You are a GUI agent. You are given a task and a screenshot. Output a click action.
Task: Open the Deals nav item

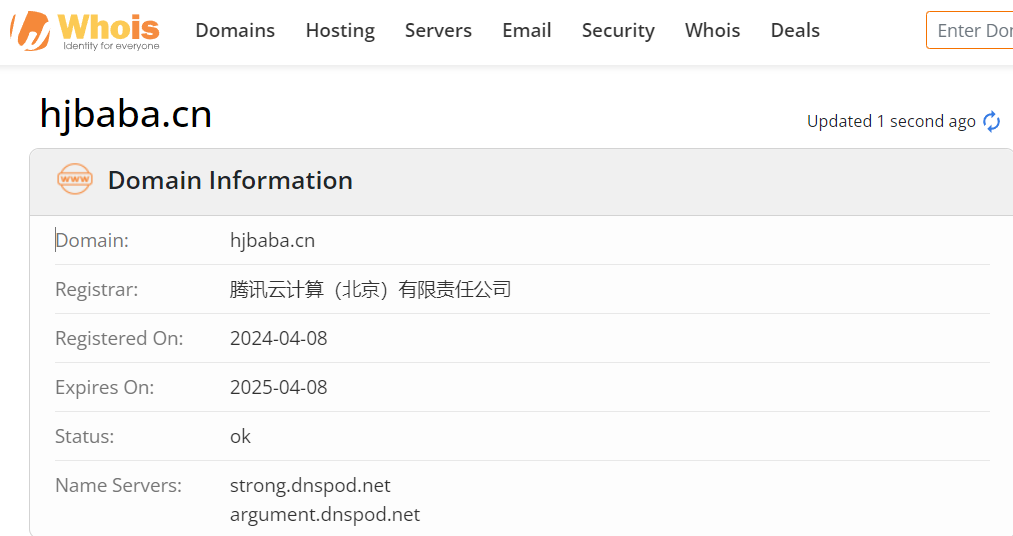[795, 31]
